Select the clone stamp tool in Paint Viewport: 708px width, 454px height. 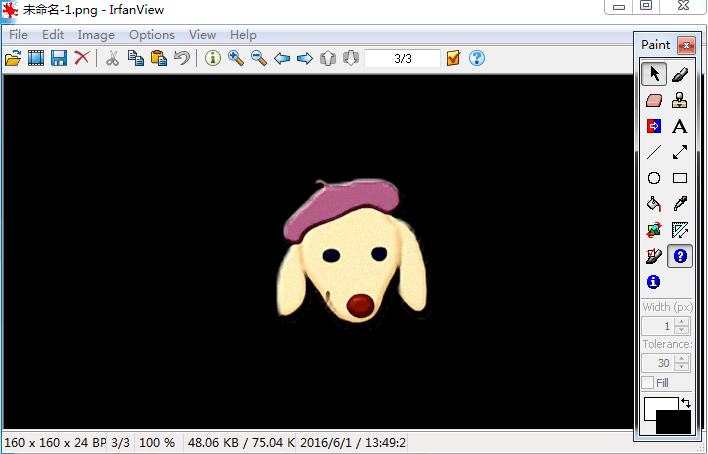click(x=680, y=100)
